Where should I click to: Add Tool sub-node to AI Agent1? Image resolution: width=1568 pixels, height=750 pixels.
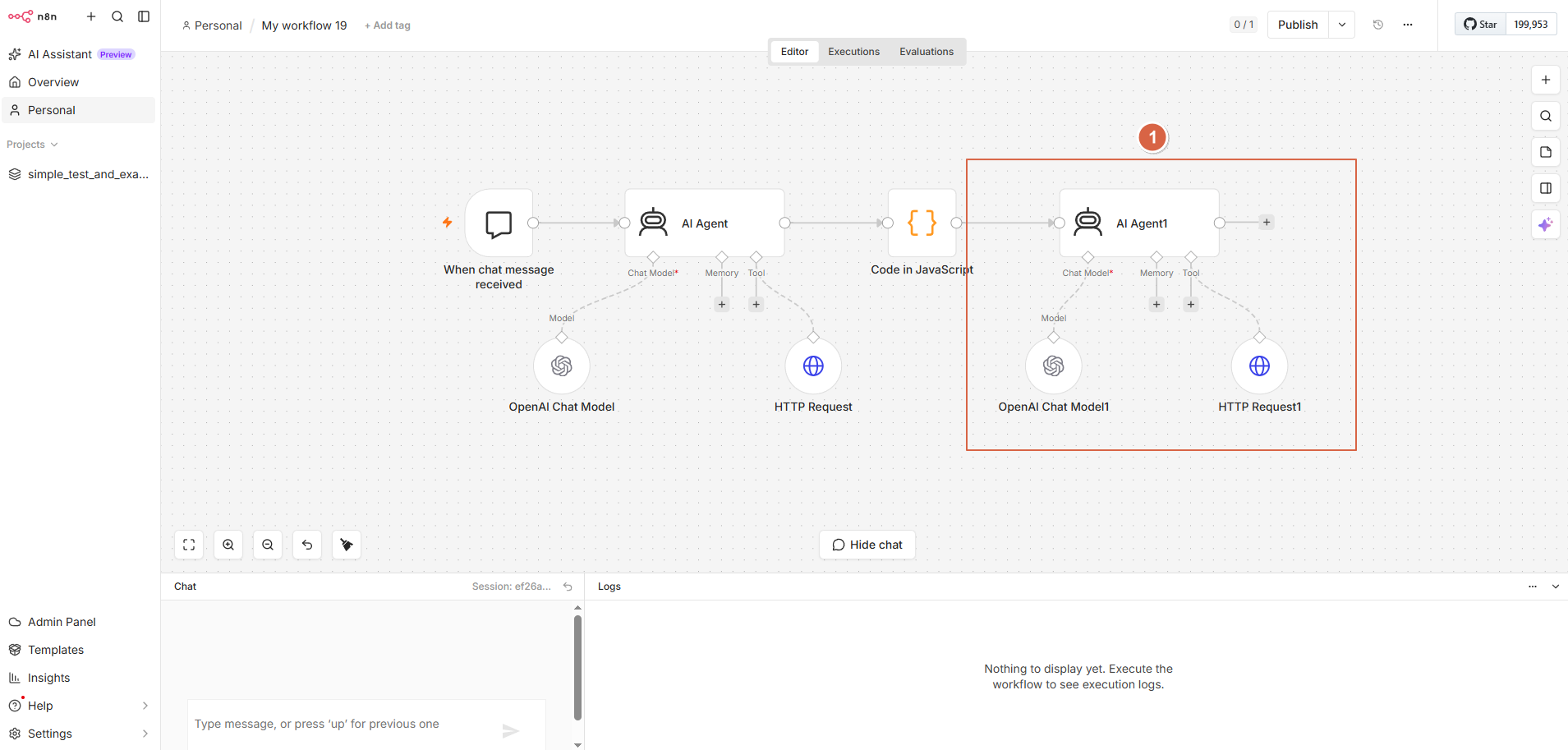coord(1191,304)
